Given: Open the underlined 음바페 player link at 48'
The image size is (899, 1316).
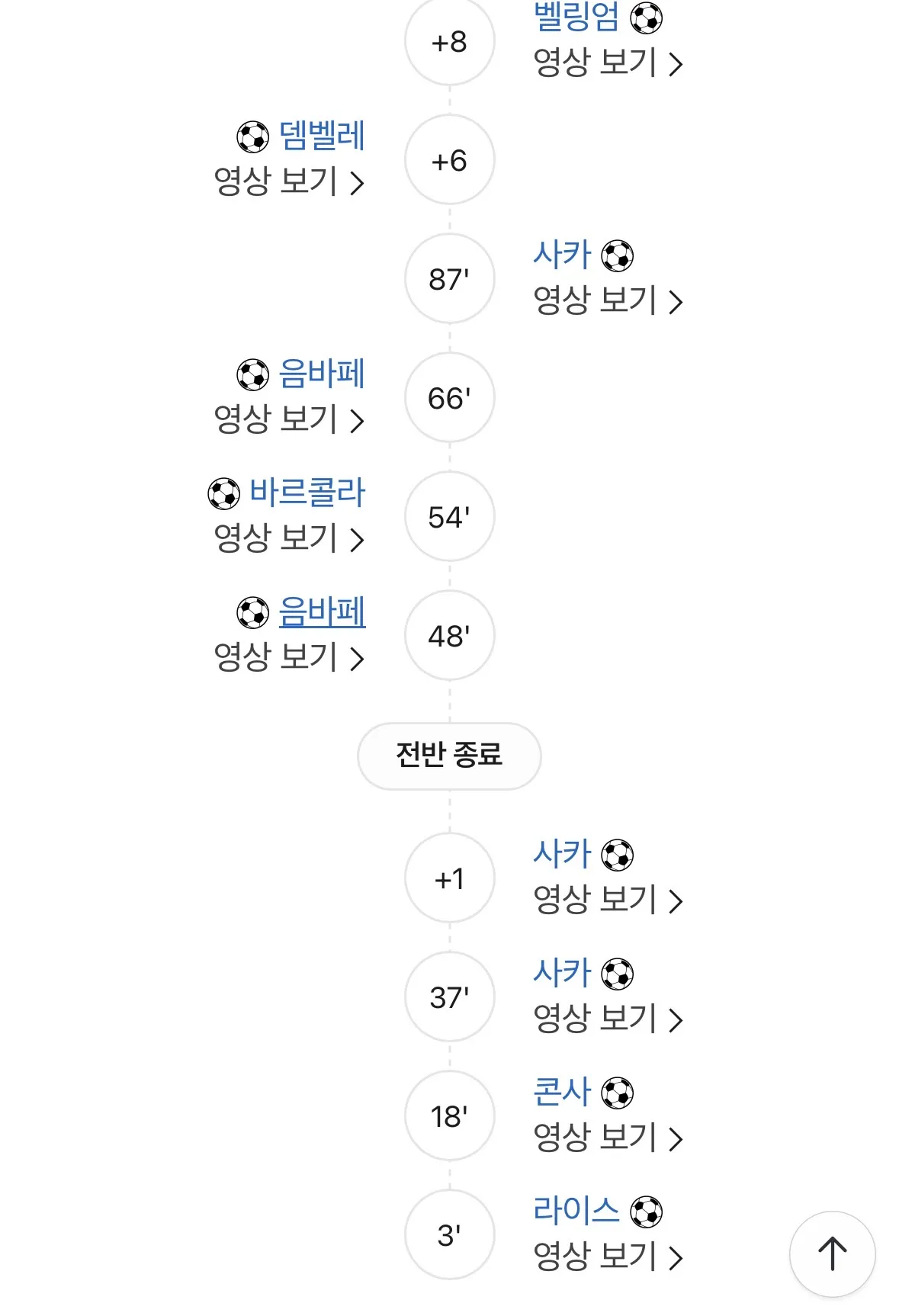Looking at the screenshot, I should coord(322,611).
